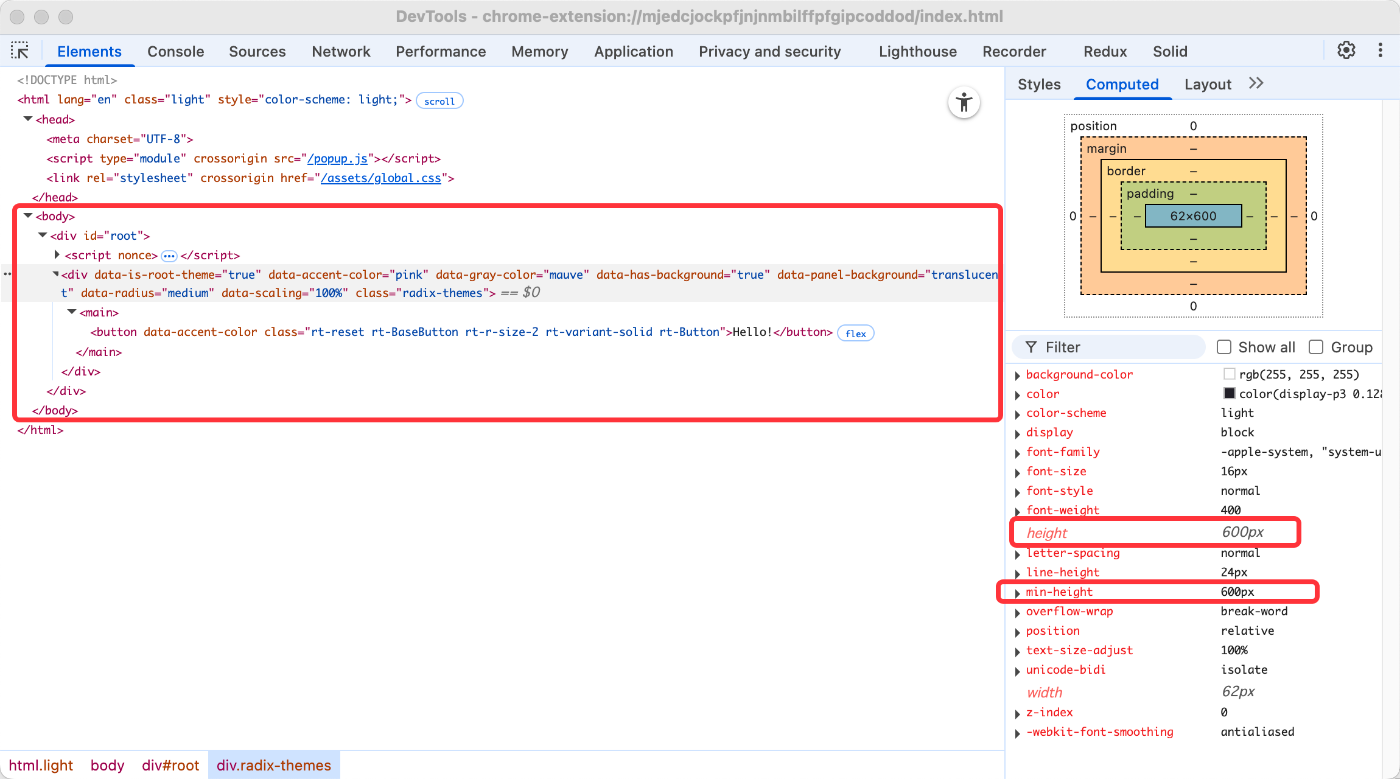Click the -webkit-font-smoothing antialiased value
This screenshot has height=779, width=1400.
tap(1257, 733)
